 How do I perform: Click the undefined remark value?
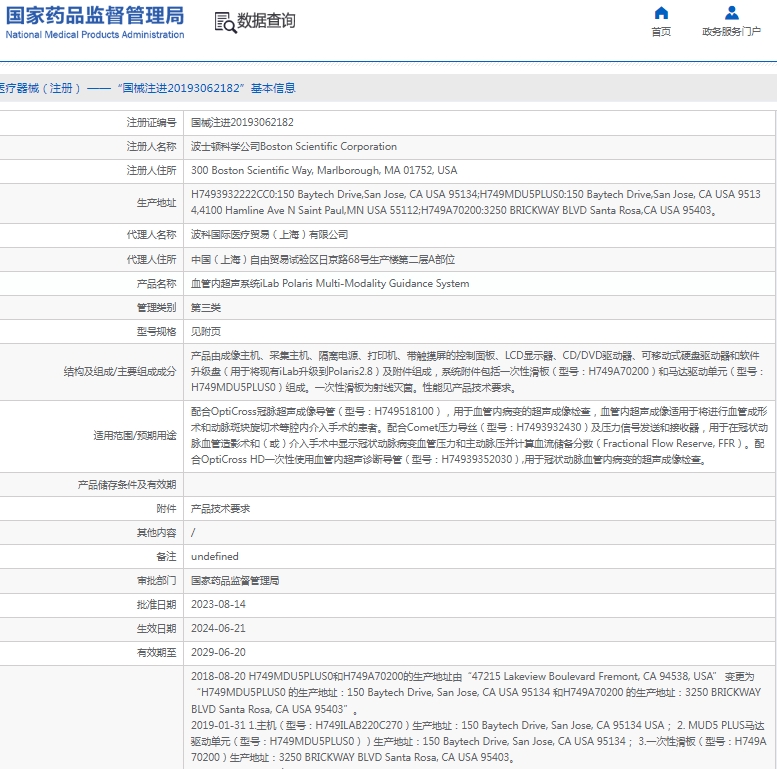pos(215,556)
